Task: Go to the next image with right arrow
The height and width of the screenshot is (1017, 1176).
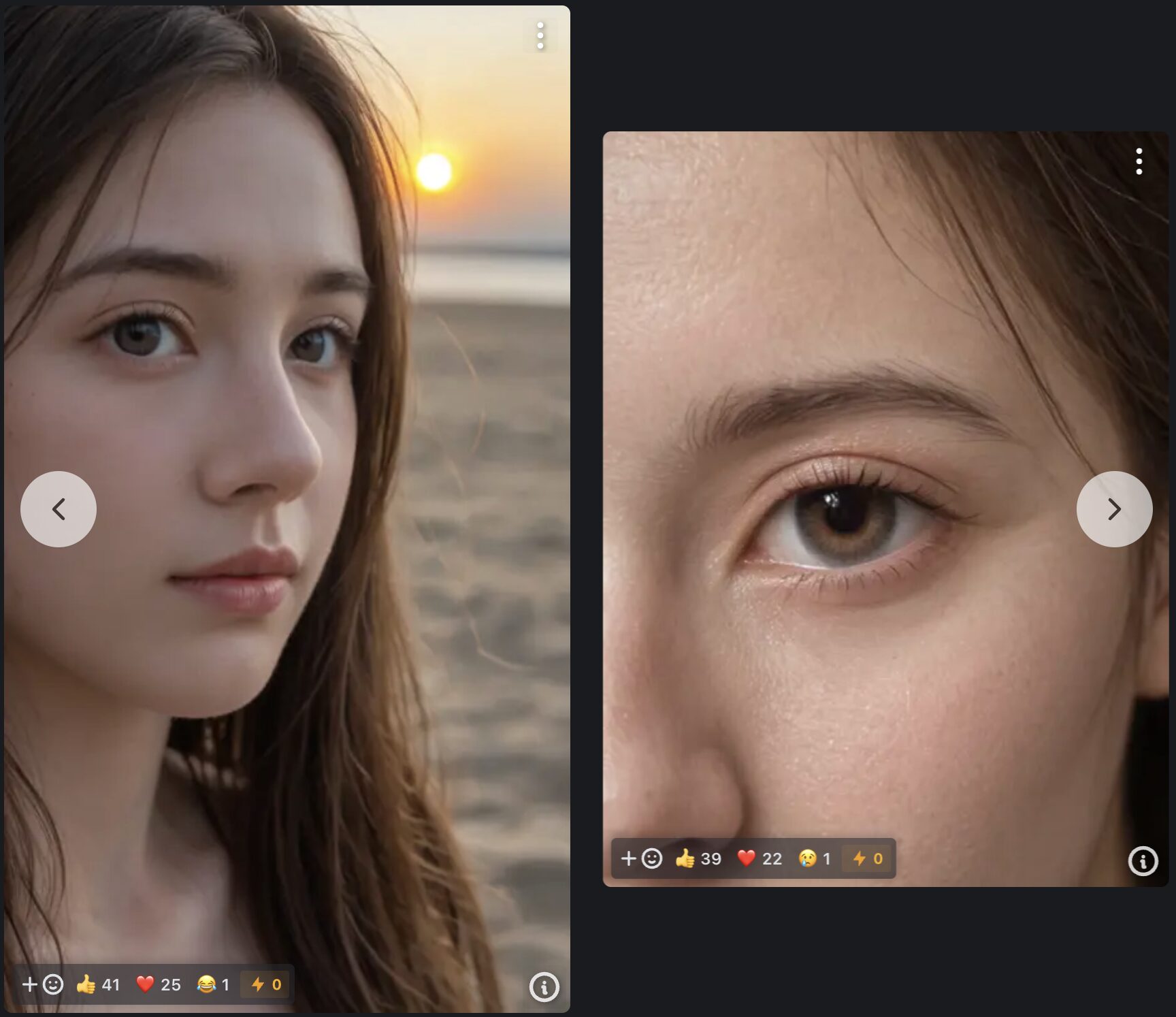Action: click(1114, 509)
